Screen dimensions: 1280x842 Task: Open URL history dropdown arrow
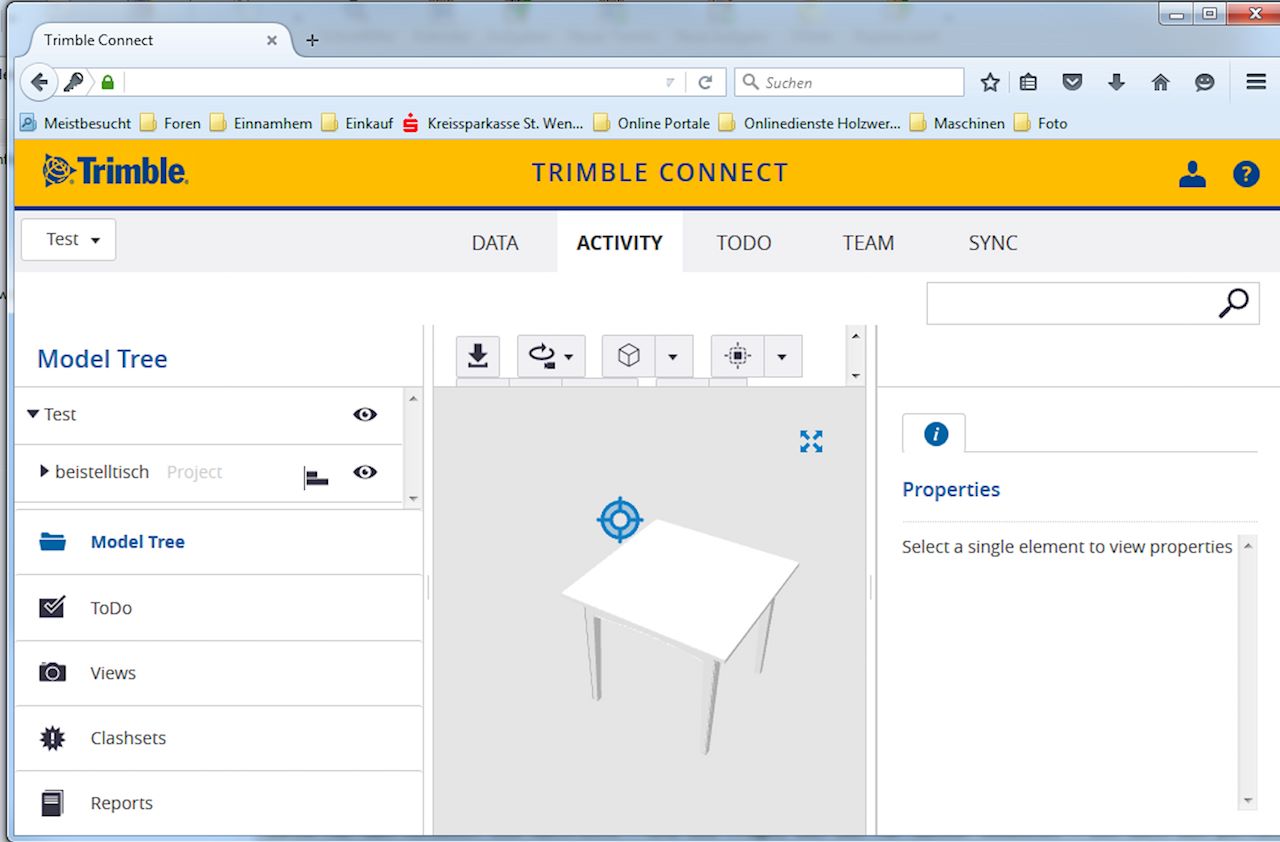click(x=671, y=82)
